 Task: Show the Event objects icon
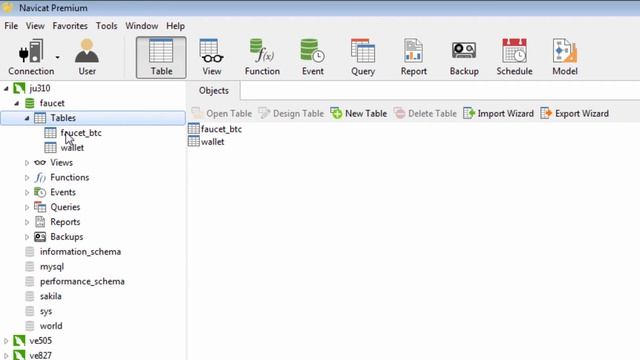tap(313, 57)
